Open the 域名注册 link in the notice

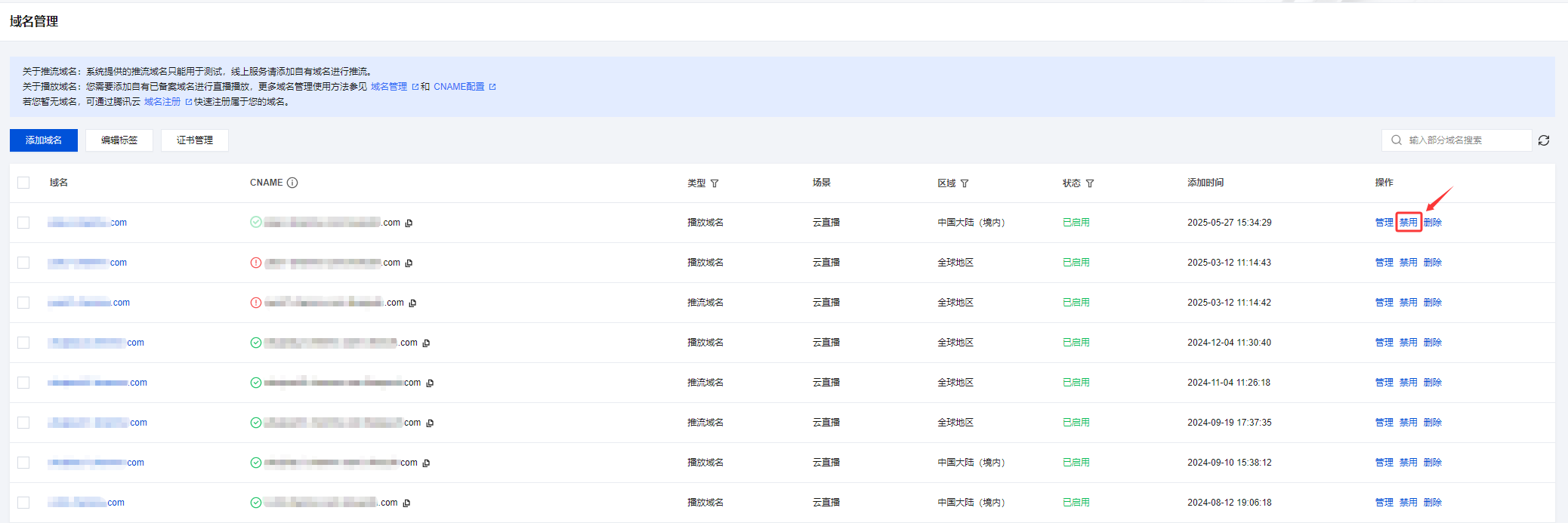162,102
